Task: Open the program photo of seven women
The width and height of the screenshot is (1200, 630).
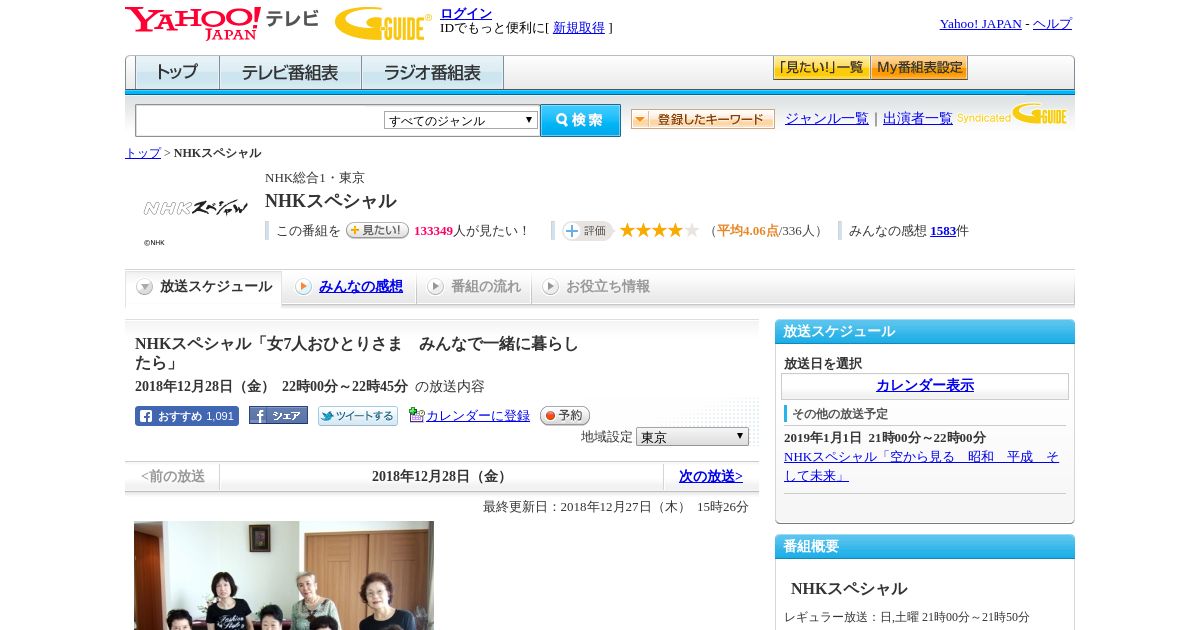Action: point(284,575)
